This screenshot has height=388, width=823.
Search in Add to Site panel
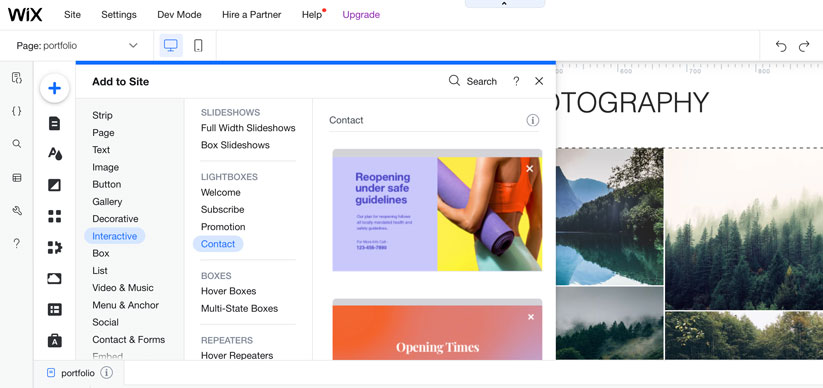(x=472, y=81)
